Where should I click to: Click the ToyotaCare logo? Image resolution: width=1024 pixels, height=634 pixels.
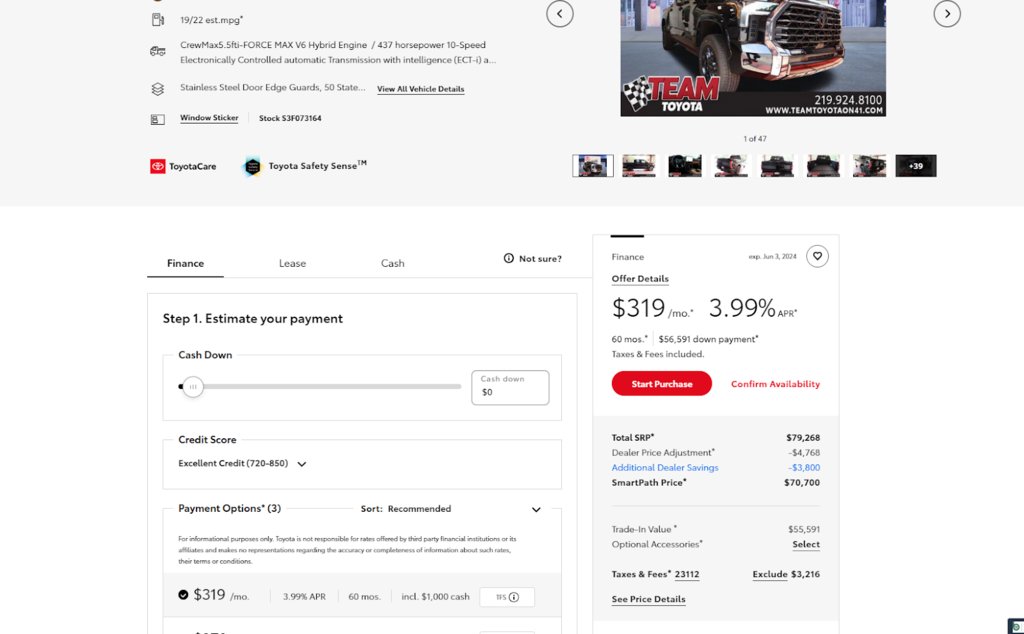point(183,166)
